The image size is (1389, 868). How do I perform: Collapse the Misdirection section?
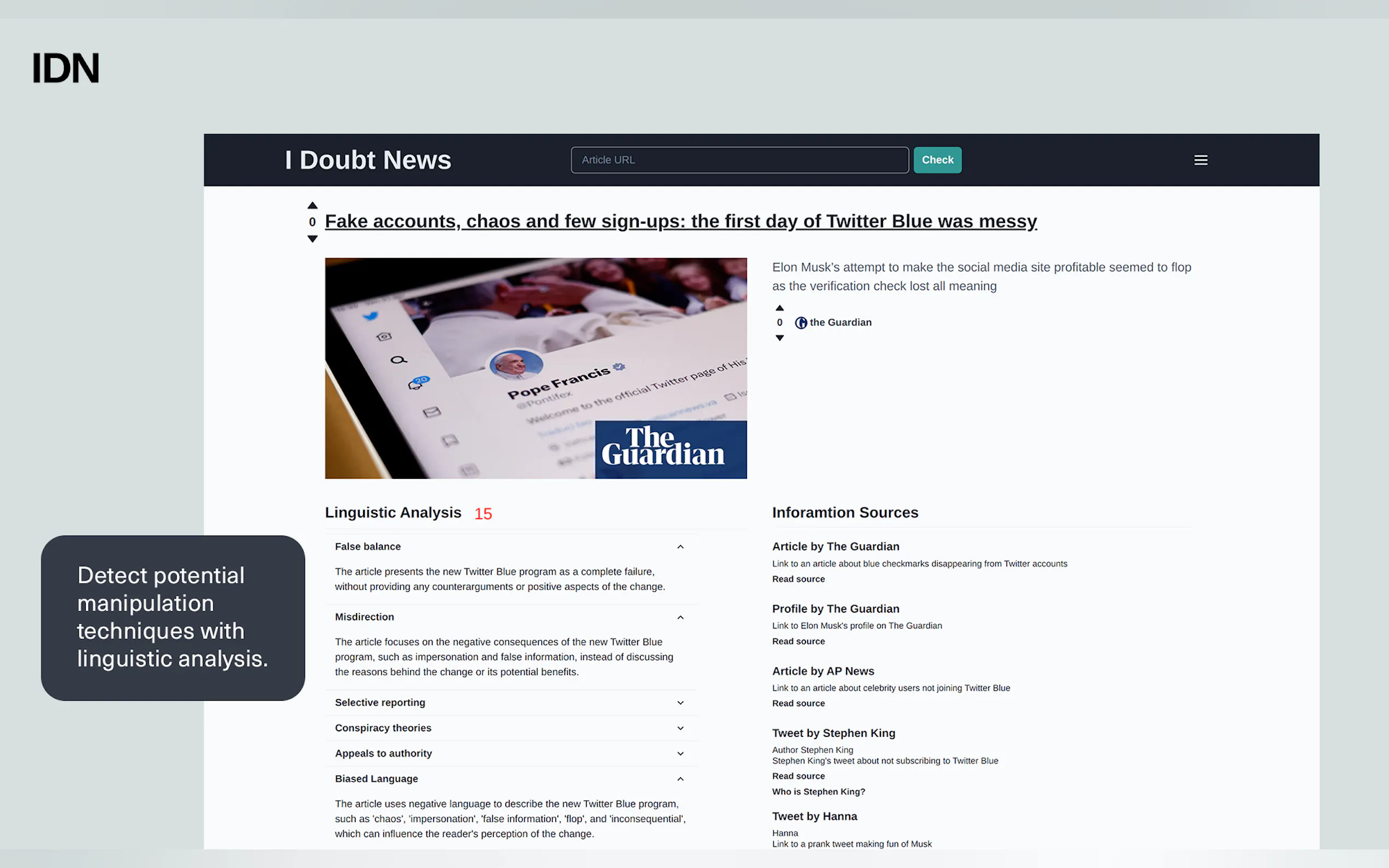[680, 618]
